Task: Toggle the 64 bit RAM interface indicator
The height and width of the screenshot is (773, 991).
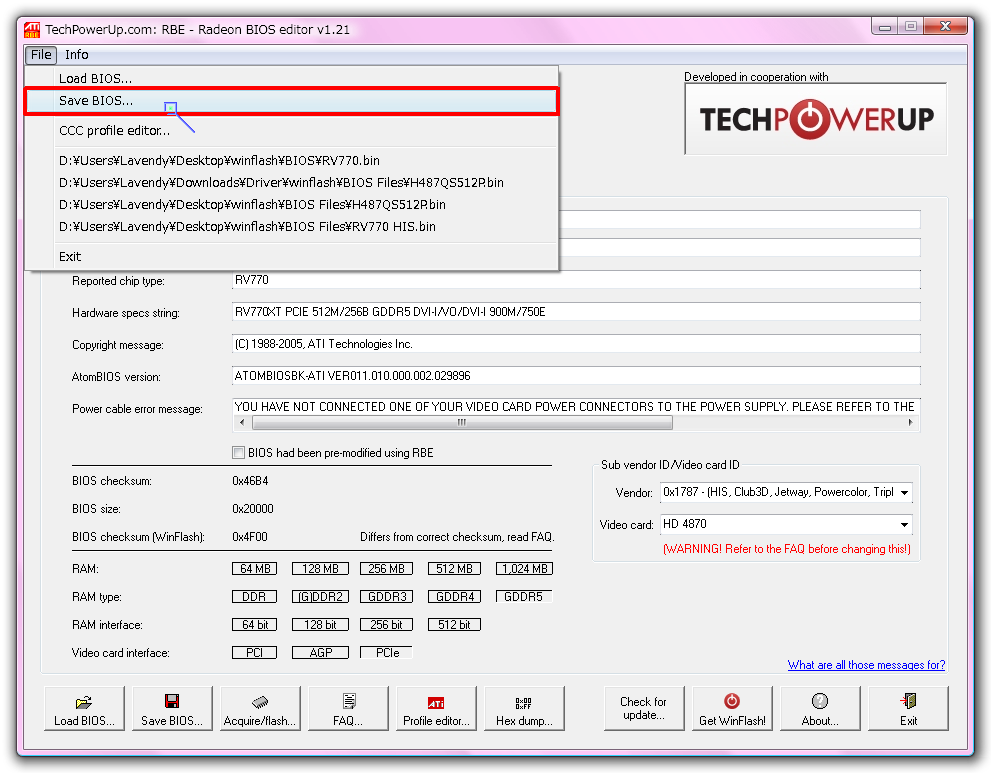Action: [255, 624]
